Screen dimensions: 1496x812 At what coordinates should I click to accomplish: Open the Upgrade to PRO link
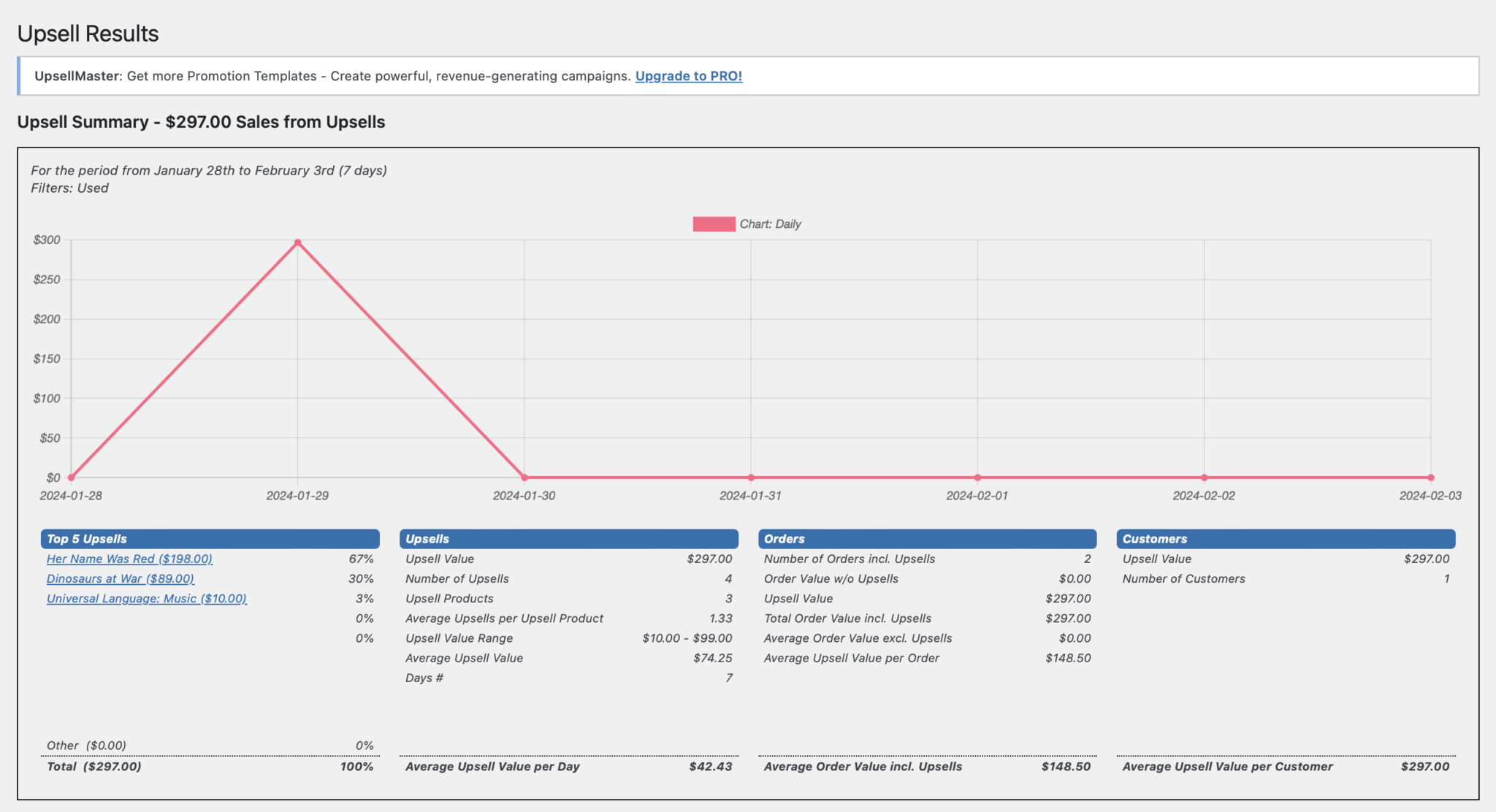tap(689, 75)
